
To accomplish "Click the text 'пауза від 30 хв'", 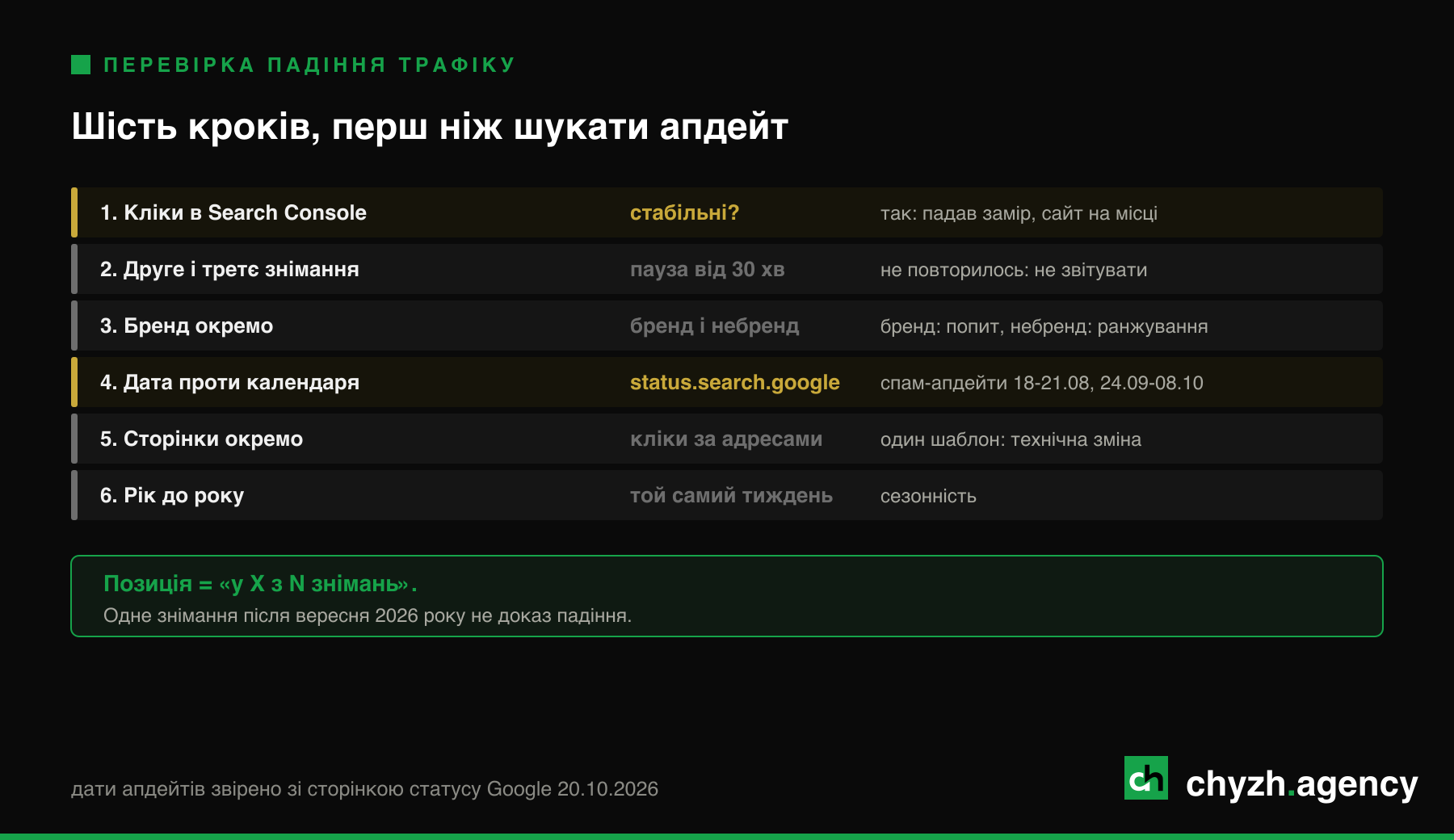I will 707,269.
